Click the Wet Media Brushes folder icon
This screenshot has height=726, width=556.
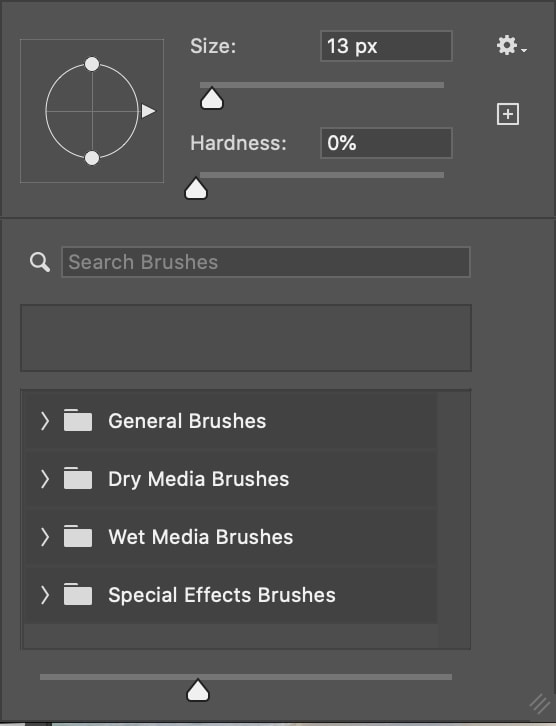[78, 536]
